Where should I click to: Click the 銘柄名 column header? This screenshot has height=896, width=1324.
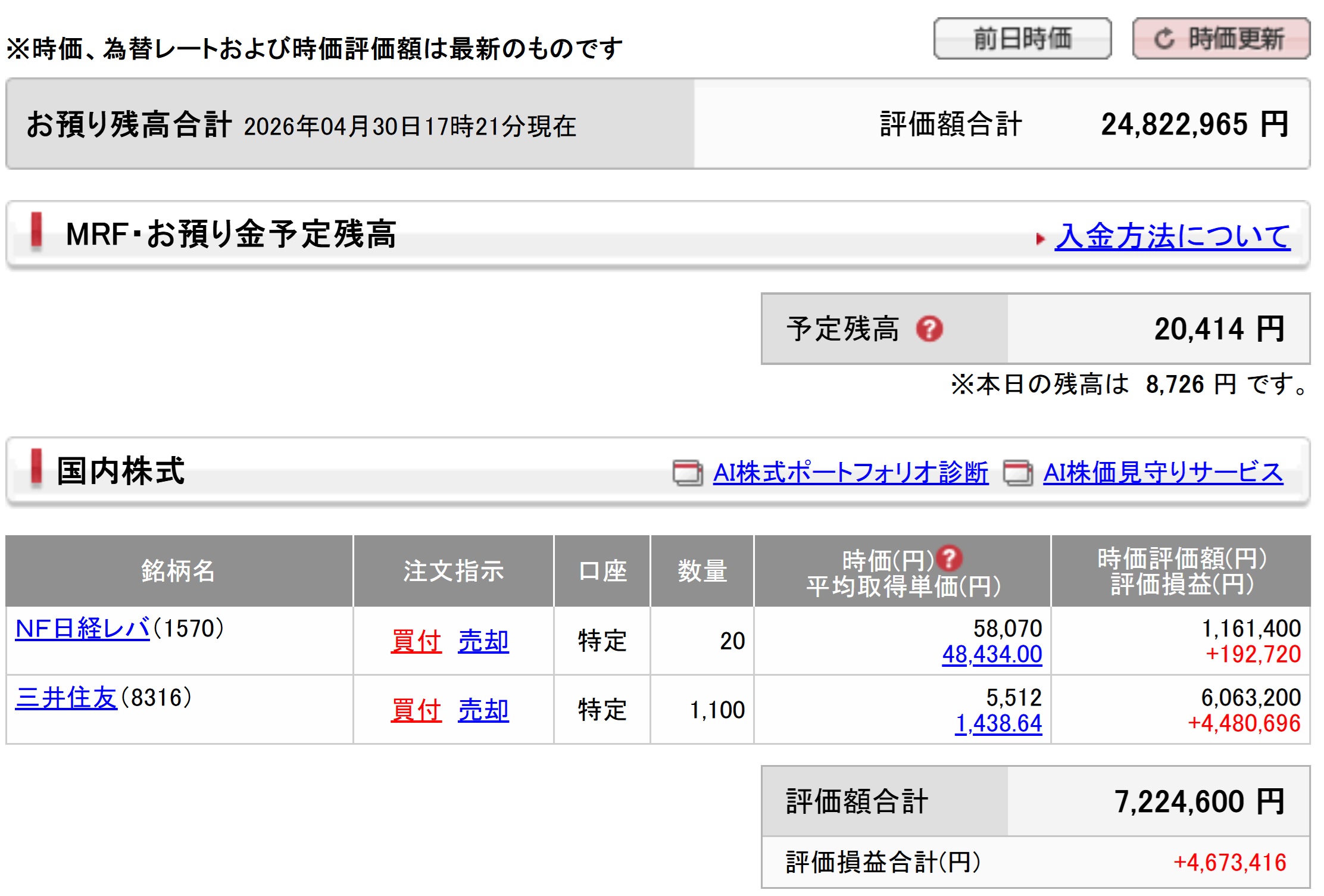click(178, 571)
